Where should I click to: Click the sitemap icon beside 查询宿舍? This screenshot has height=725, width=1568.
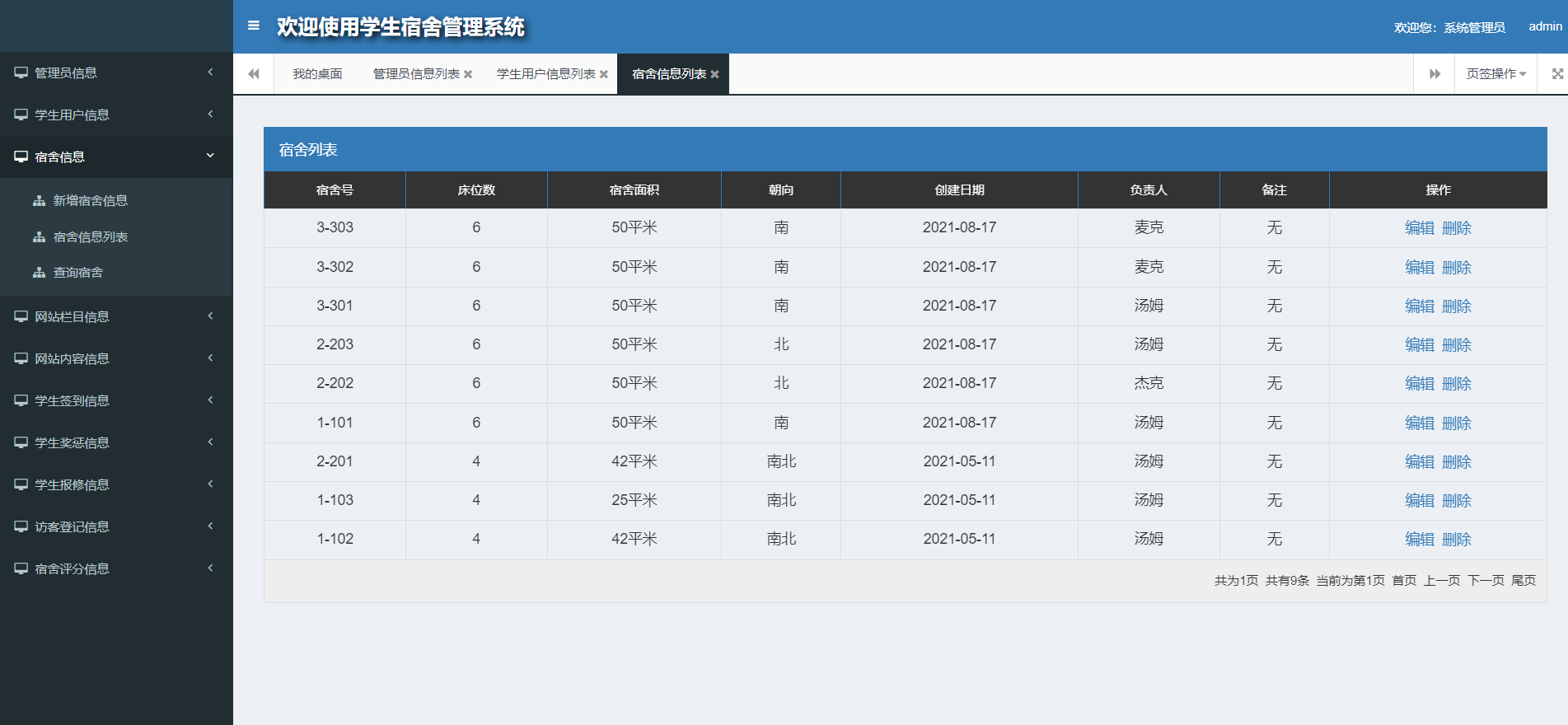(39, 272)
